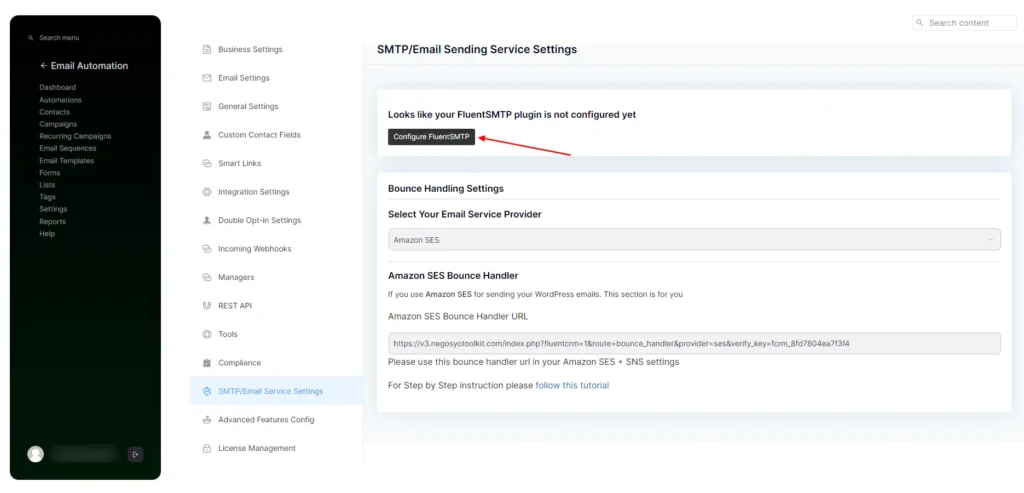Click the search menu magnifier icon
The height and width of the screenshot is (493, 1024).
point(31,38)
